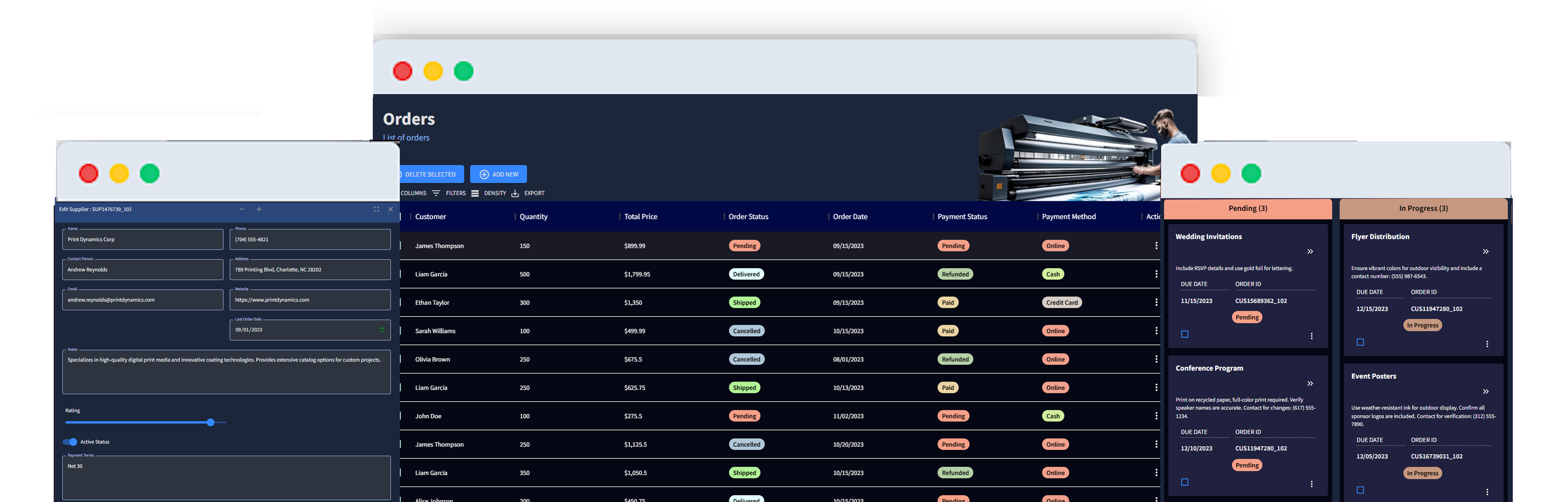The height and width of the screenshot is (502, 1568).
Task: Click the Export download icon
Action: [514, 193]
